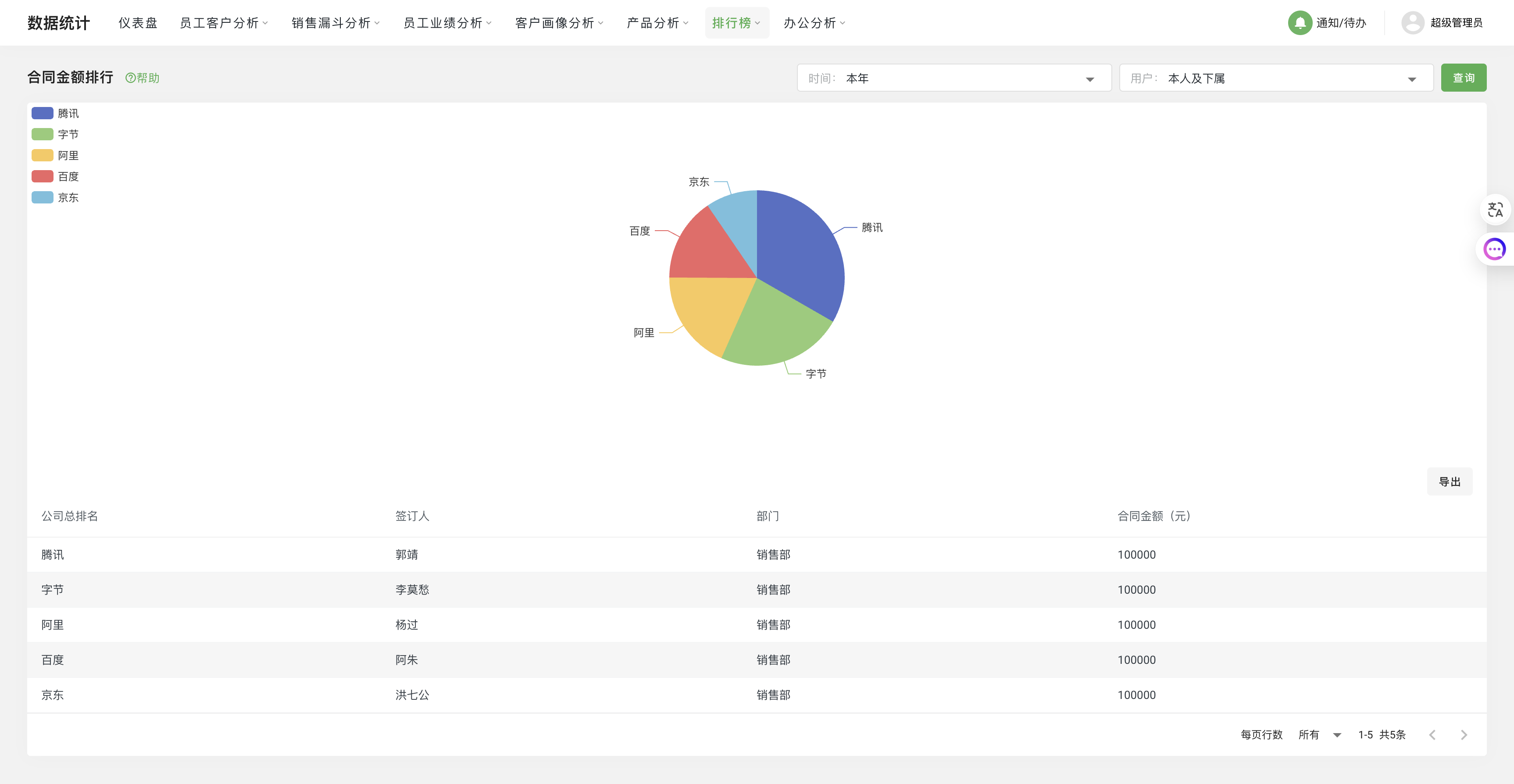Click the 帮助 help icon link
Viewport: 1514px width, 784px height.
pos(142,78)
